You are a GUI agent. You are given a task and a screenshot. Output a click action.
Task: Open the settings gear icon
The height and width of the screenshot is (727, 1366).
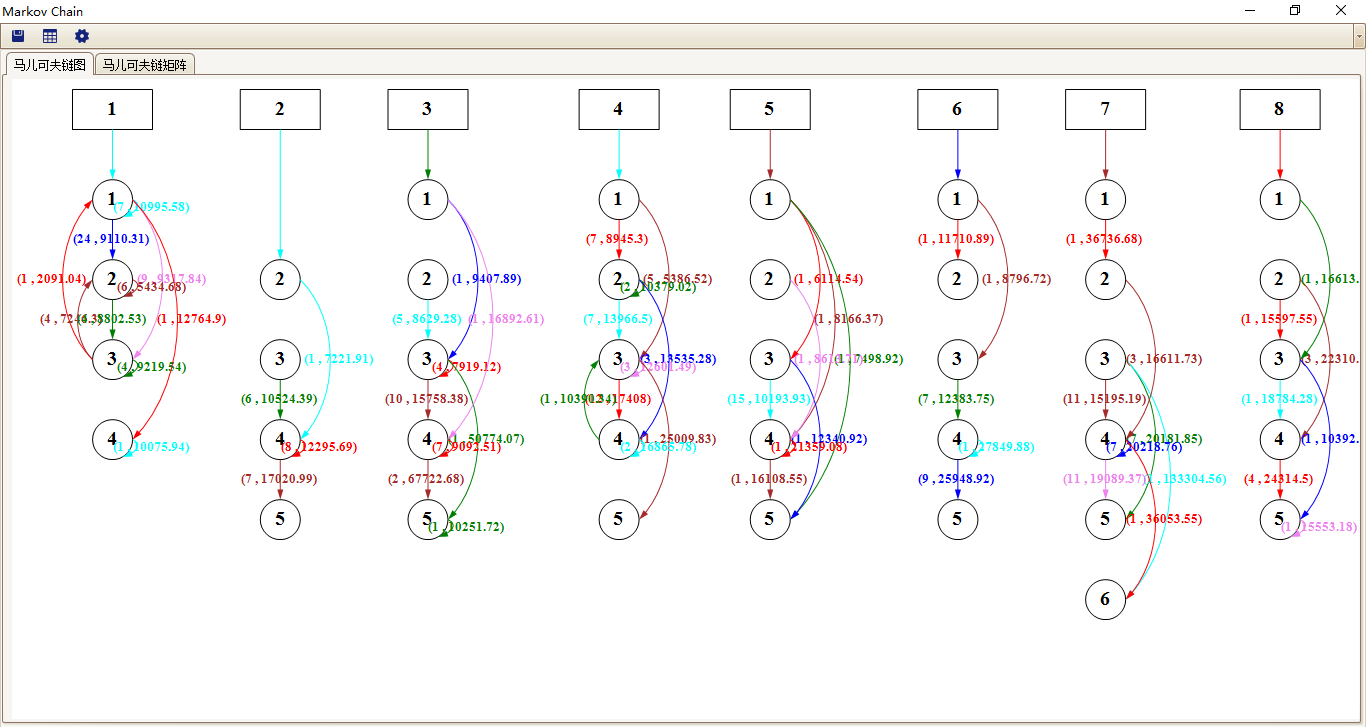pos(82,36)
